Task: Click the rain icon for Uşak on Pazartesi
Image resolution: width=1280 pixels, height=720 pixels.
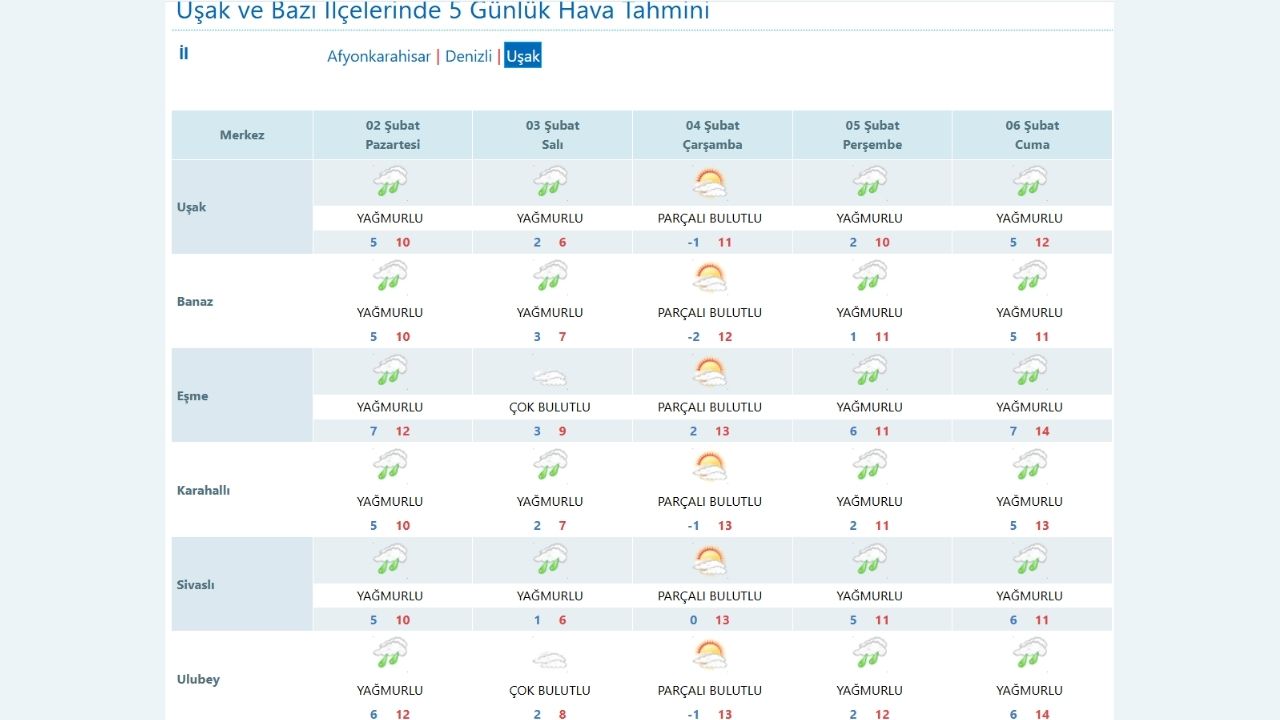Action: click(x=390, y=181)
